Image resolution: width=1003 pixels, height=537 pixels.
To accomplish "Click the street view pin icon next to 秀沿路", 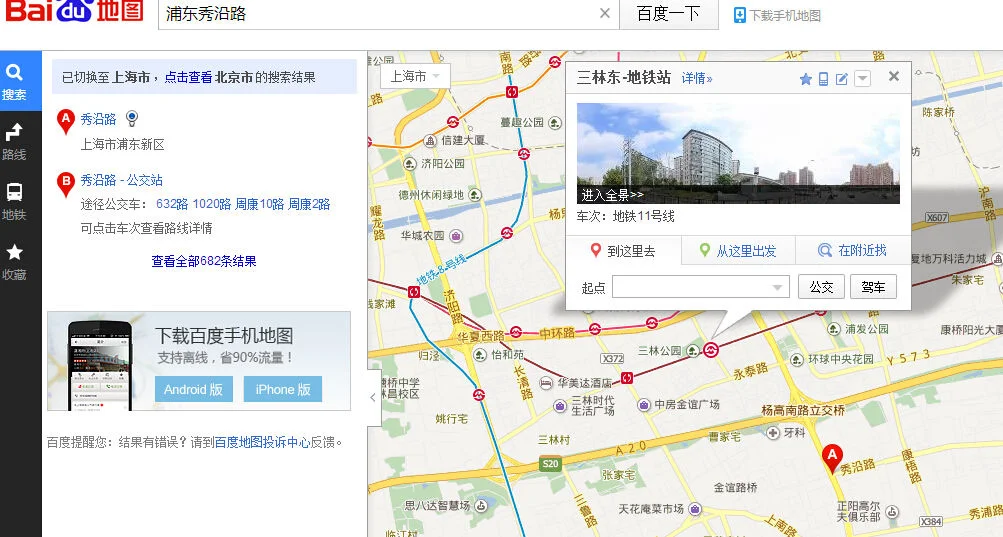I will point(132,118).
